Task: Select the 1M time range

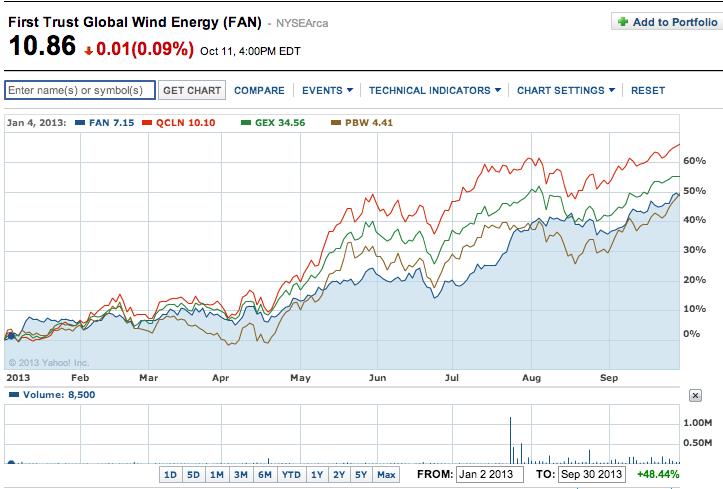Action: (x=217, y=475)
